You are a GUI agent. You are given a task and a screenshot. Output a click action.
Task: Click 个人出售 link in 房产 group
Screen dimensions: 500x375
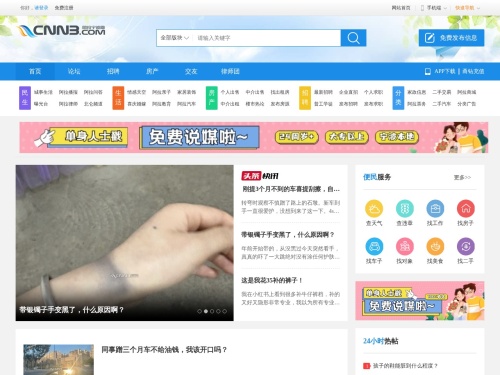pyautogui.click(x=230, y=92)
